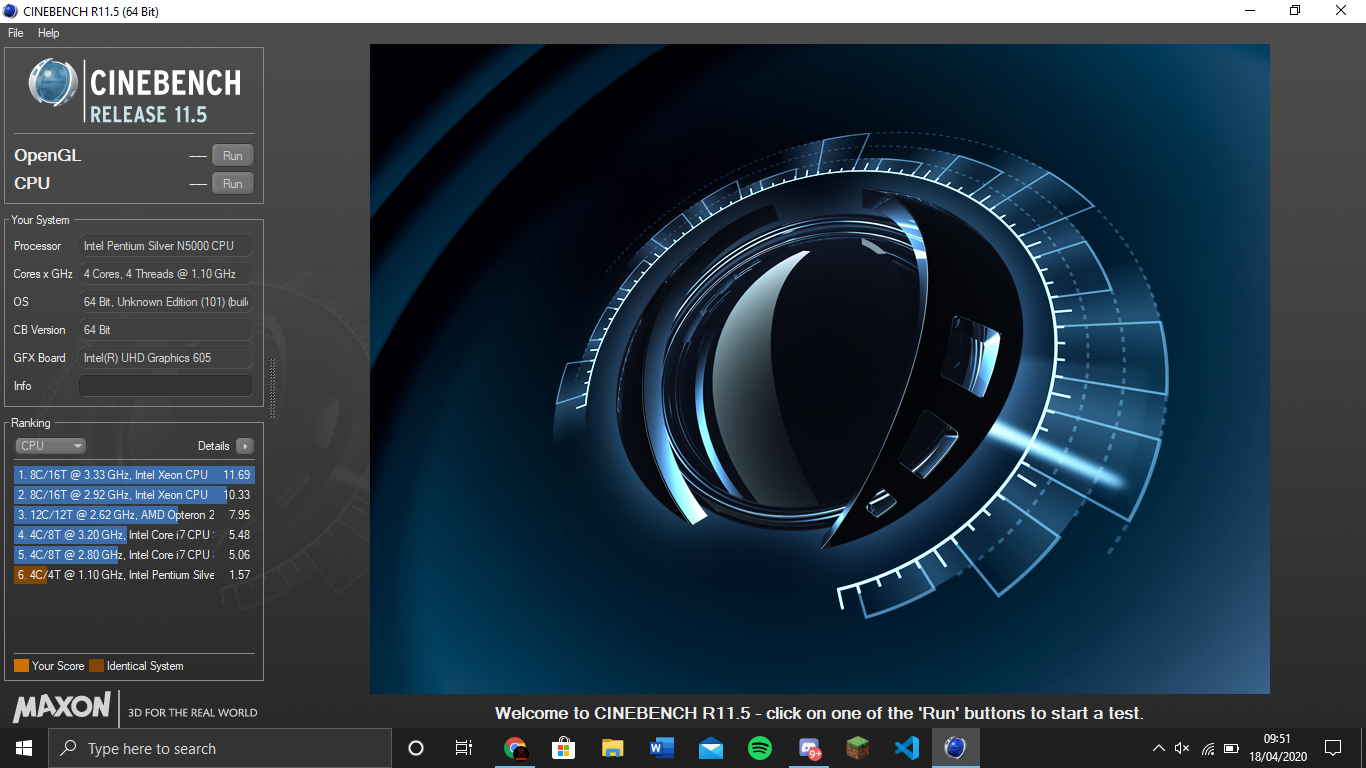The height and width of the screenshot is (768, 1366).
Task: Open Discord from the taskbar
Action: (x=809, y=748)
